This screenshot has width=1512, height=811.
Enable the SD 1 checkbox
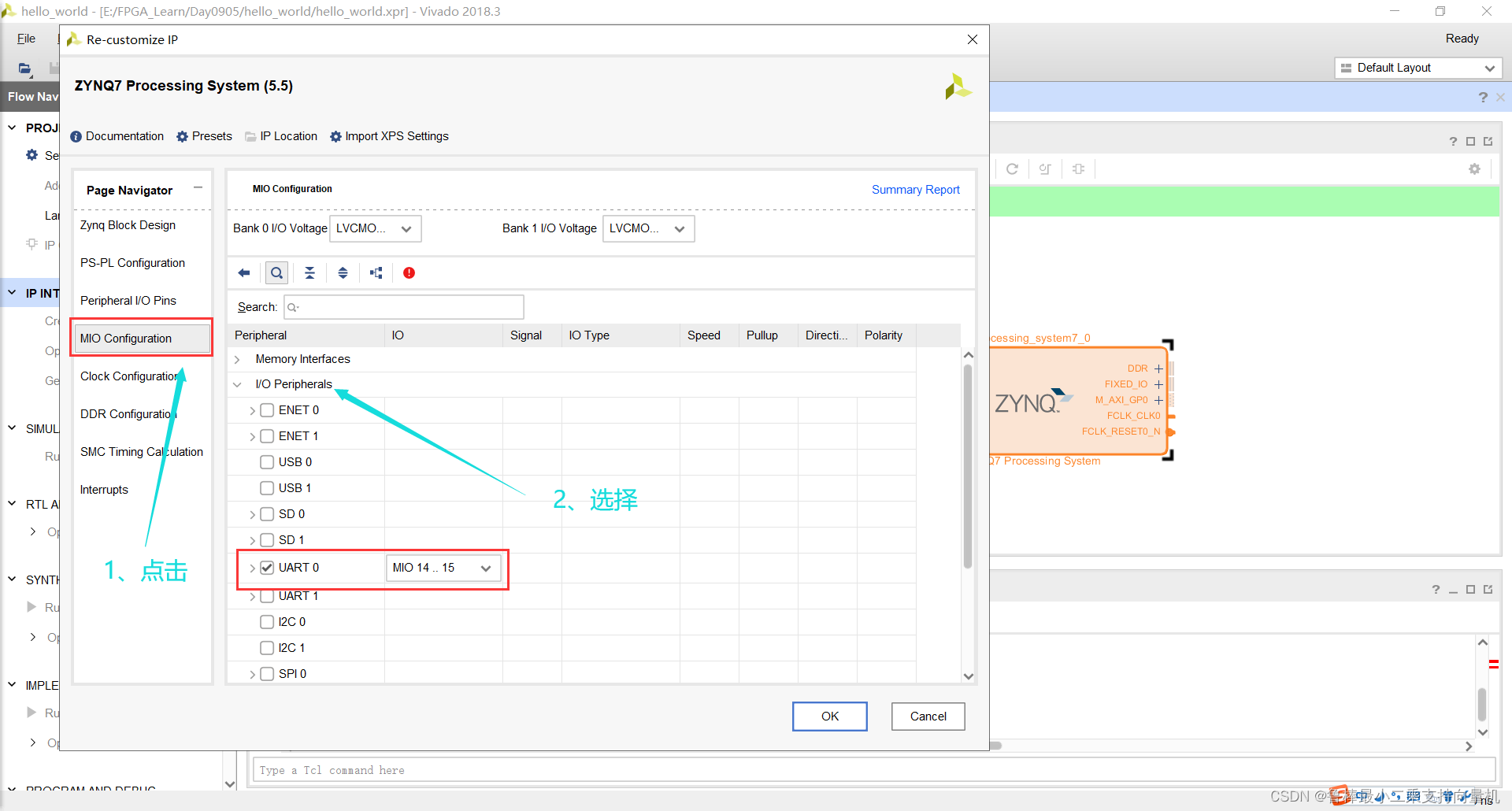click(x=267, y=540)
